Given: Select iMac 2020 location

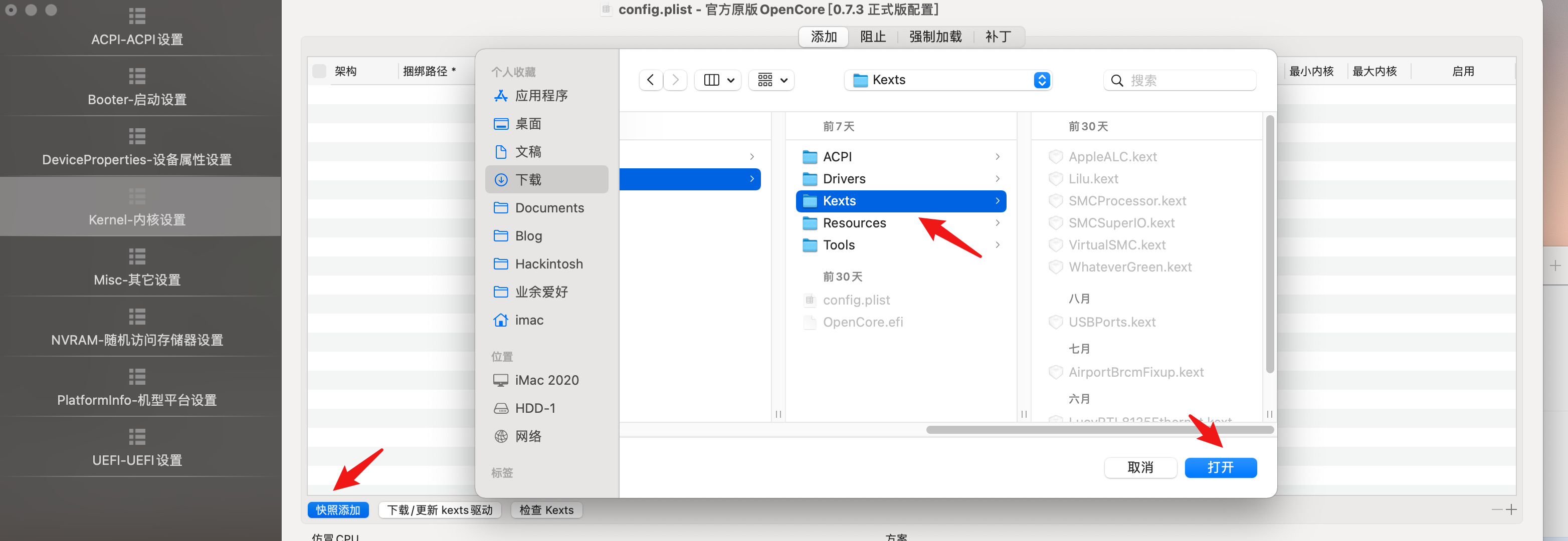Looking at the screenshot, I should pos(546,380).
